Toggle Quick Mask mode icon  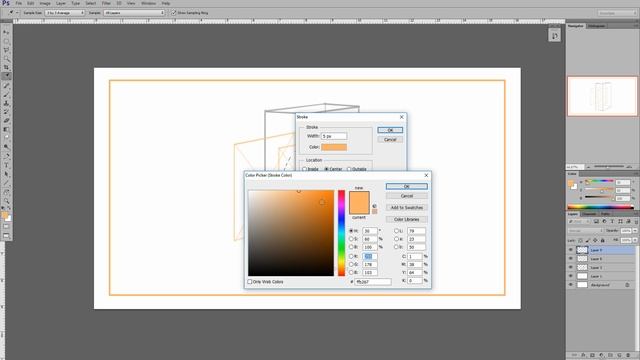point(6,227)
